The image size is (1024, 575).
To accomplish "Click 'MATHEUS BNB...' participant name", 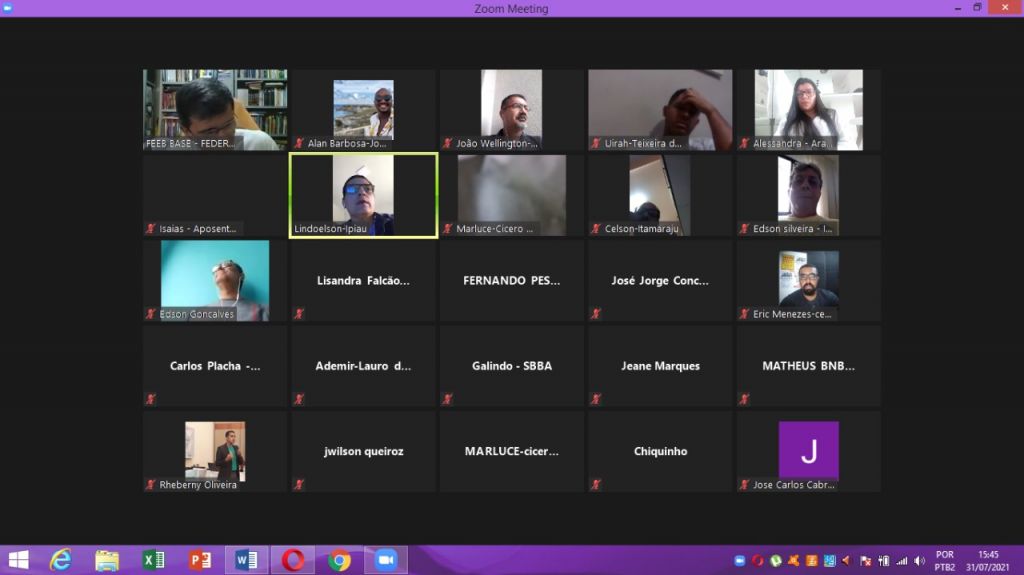I will pos(808,366).
